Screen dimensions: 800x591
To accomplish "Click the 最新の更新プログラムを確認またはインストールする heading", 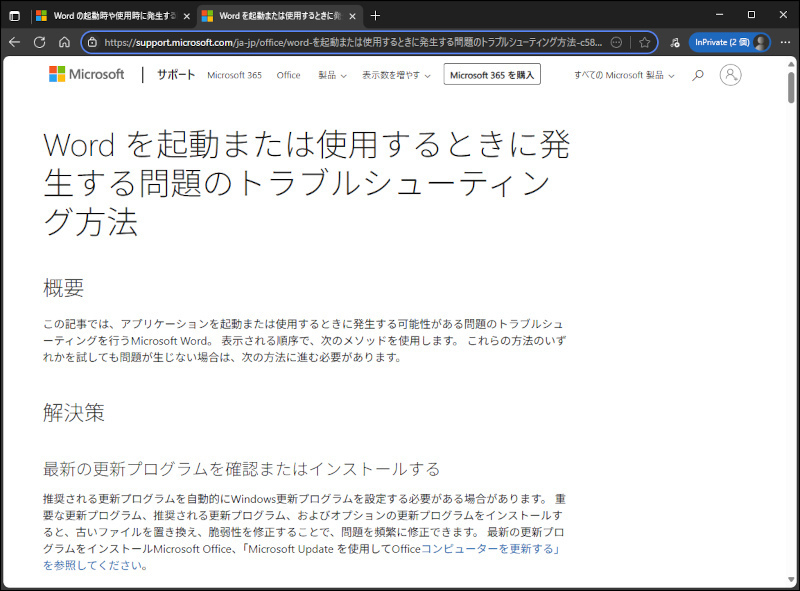I will tap(241, 469).
